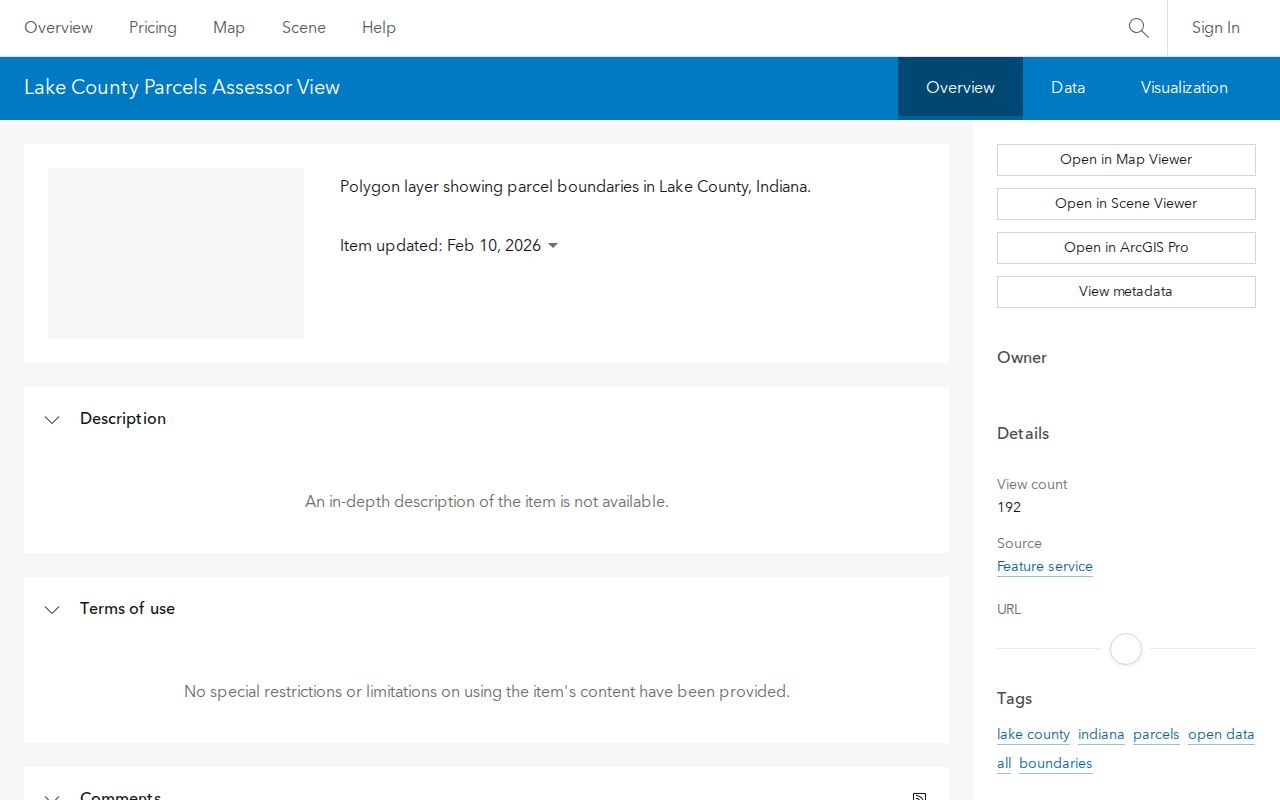Click the 'lake county' tag

[1033, 735]
